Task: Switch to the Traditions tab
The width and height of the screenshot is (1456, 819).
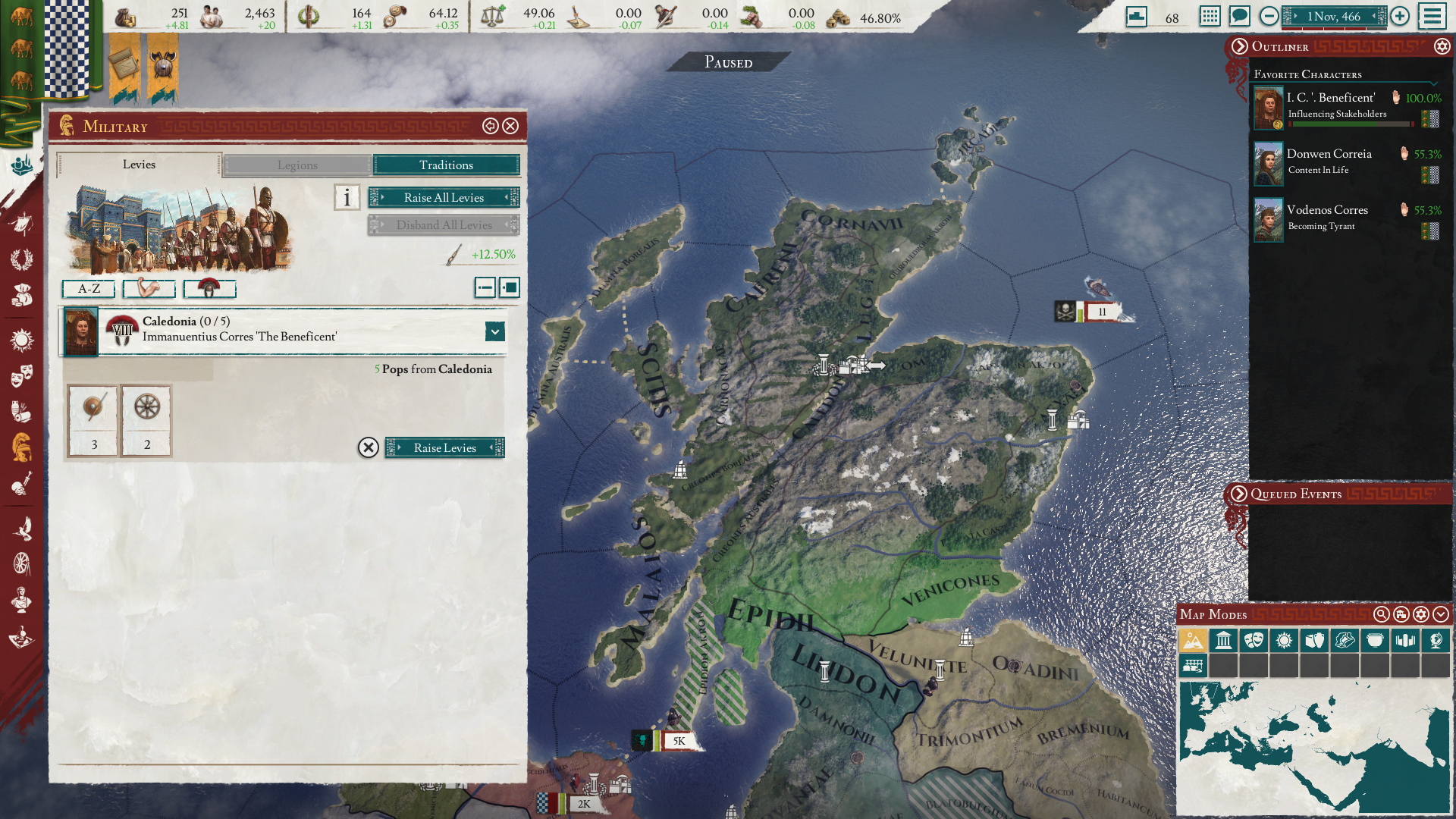Action: point(446,165)
